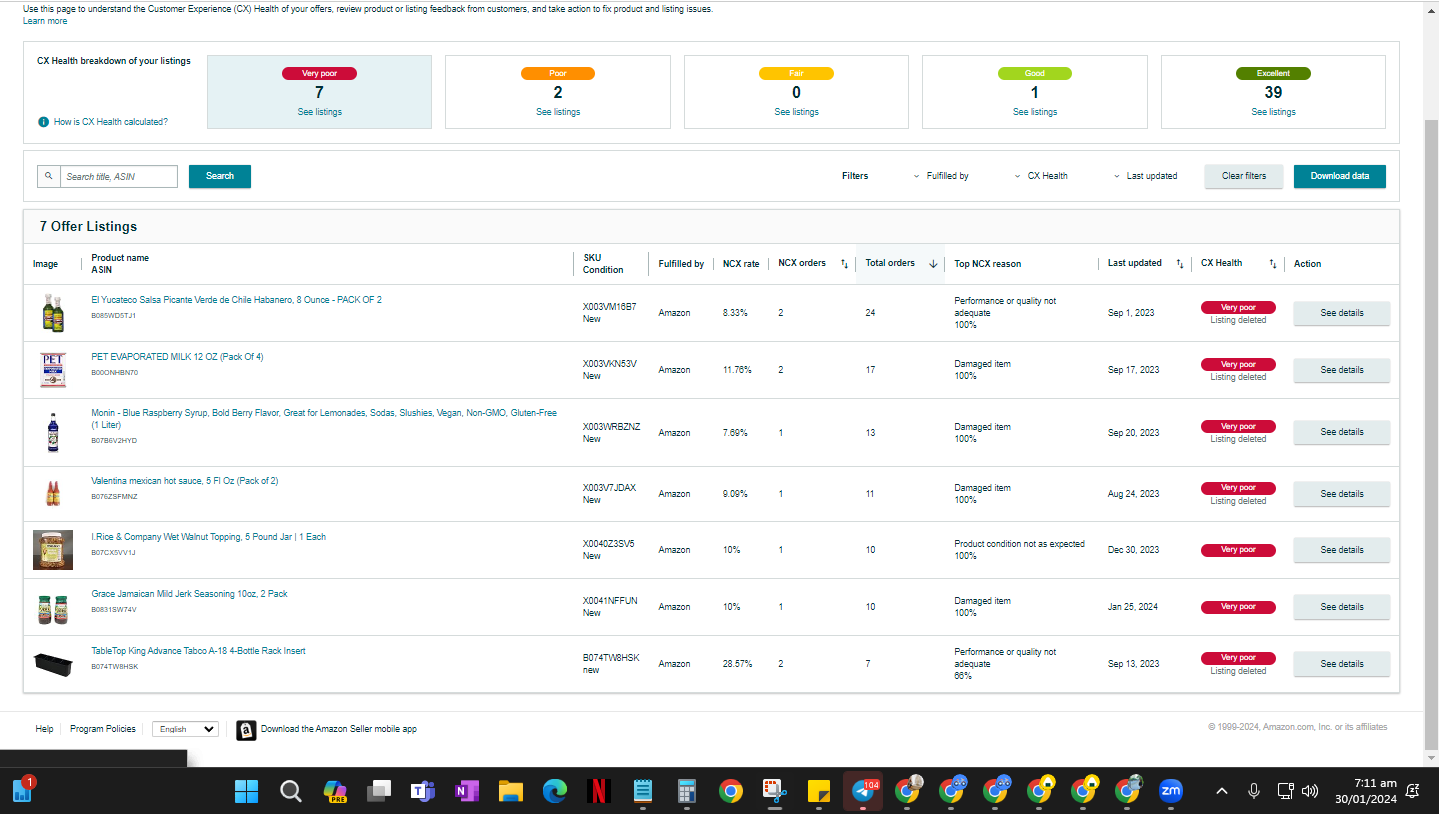Open Task View on the taskbar
This screenshot has height=814, width=1439.
coord(379,792)
